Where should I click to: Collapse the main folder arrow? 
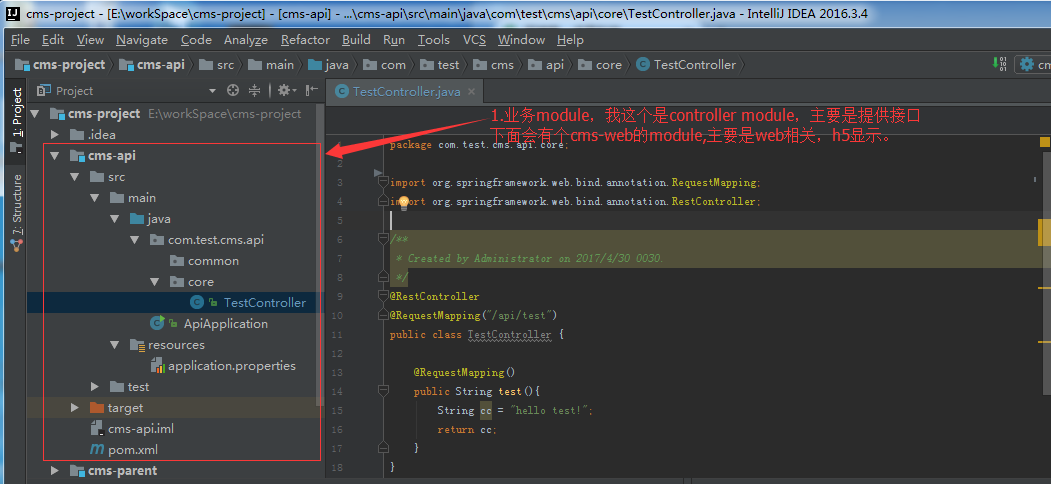click(x=95, y=198)
